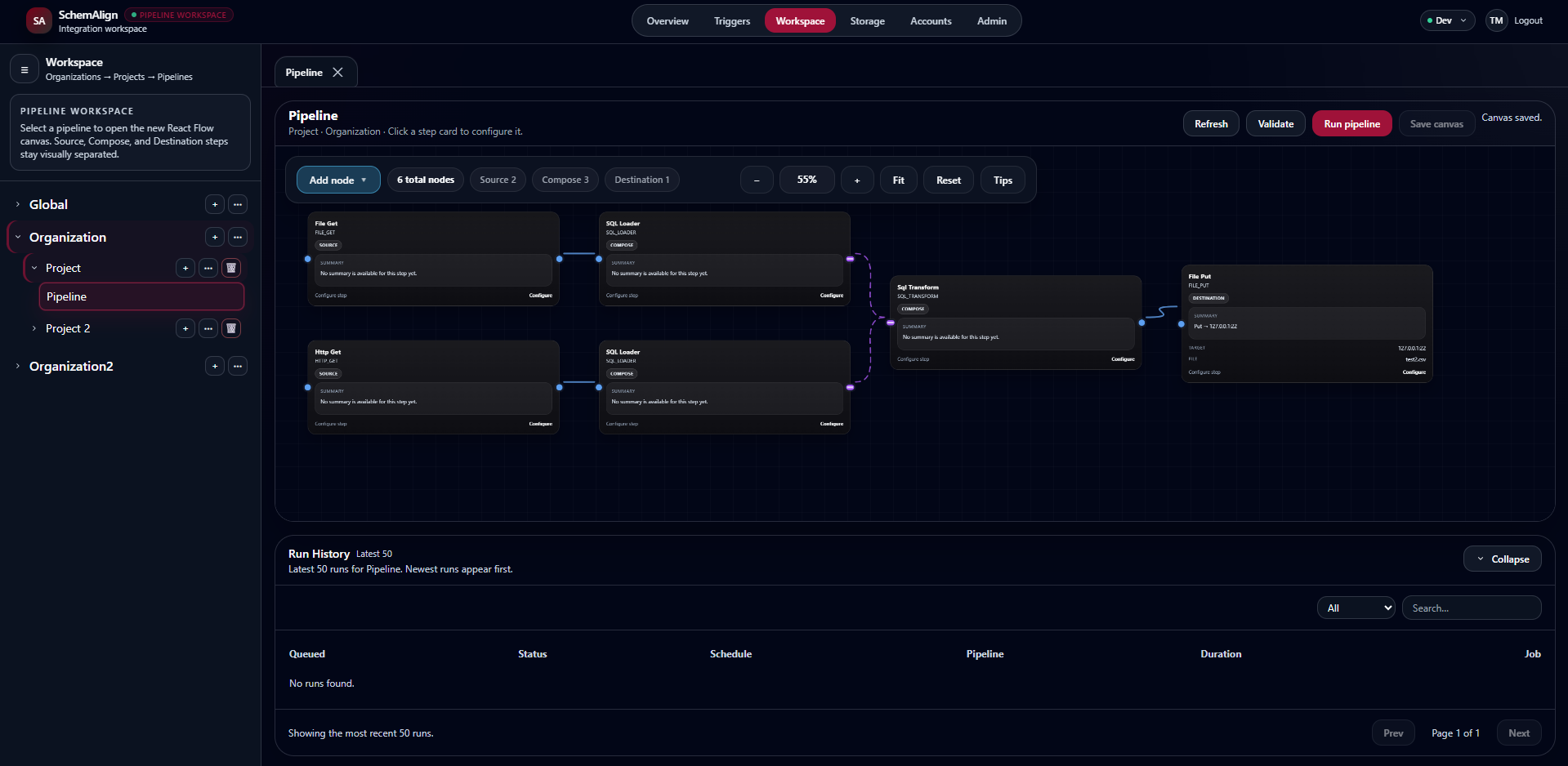Screen dimensions: 1568x766
Task: Click the File Put node input handle
Action: (x=1182, y=324)
